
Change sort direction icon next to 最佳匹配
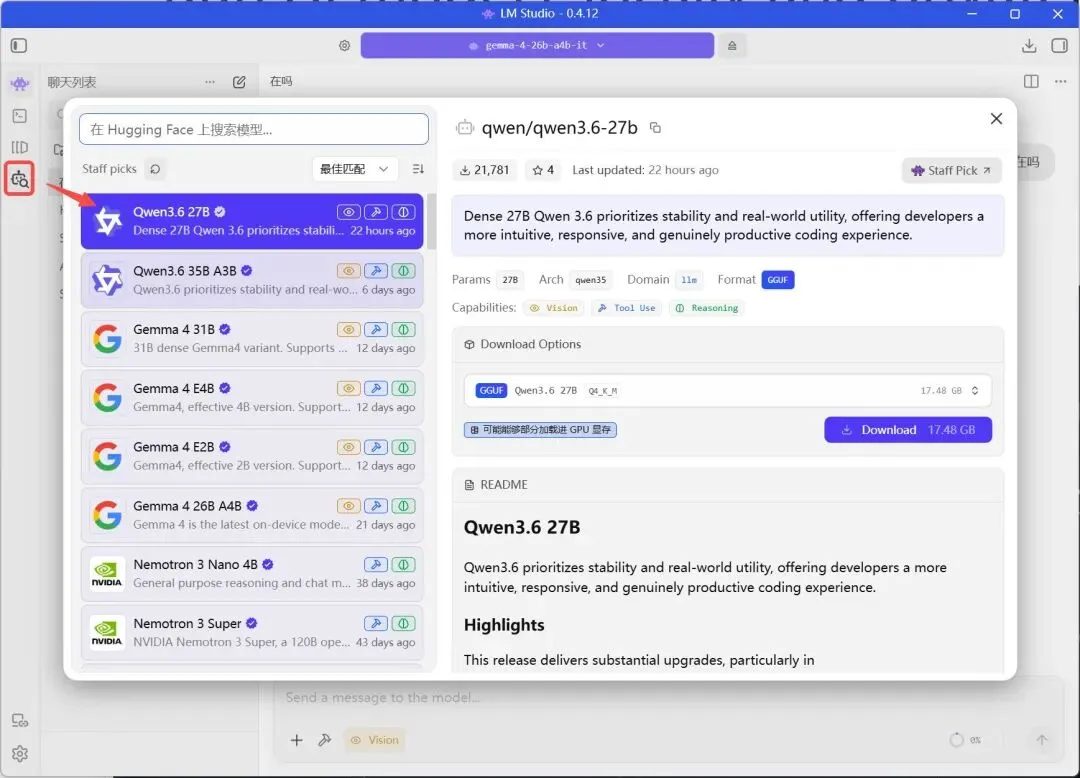coord(417,169)
